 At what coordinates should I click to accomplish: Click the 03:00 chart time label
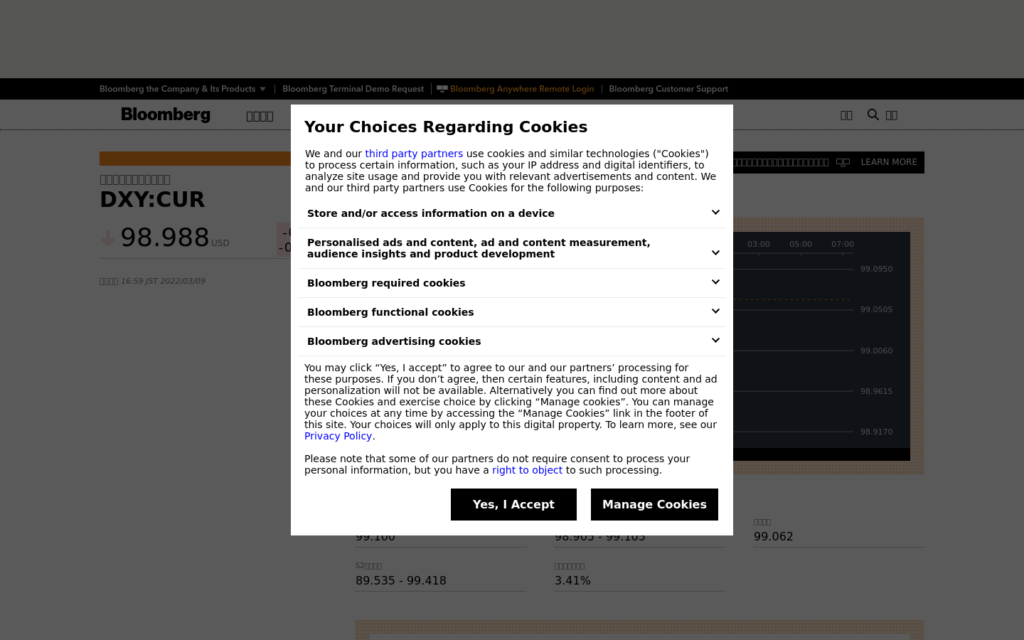[x=758, y=244]
